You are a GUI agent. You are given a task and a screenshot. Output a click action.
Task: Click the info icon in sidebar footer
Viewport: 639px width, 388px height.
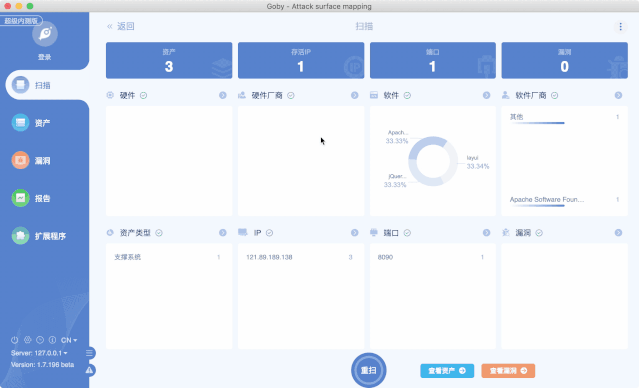click(53, 340)
